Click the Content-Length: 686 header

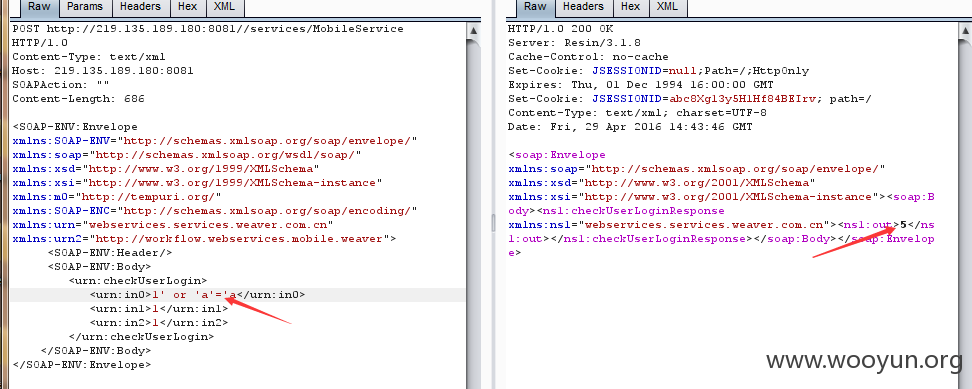(x=78, y=98)
